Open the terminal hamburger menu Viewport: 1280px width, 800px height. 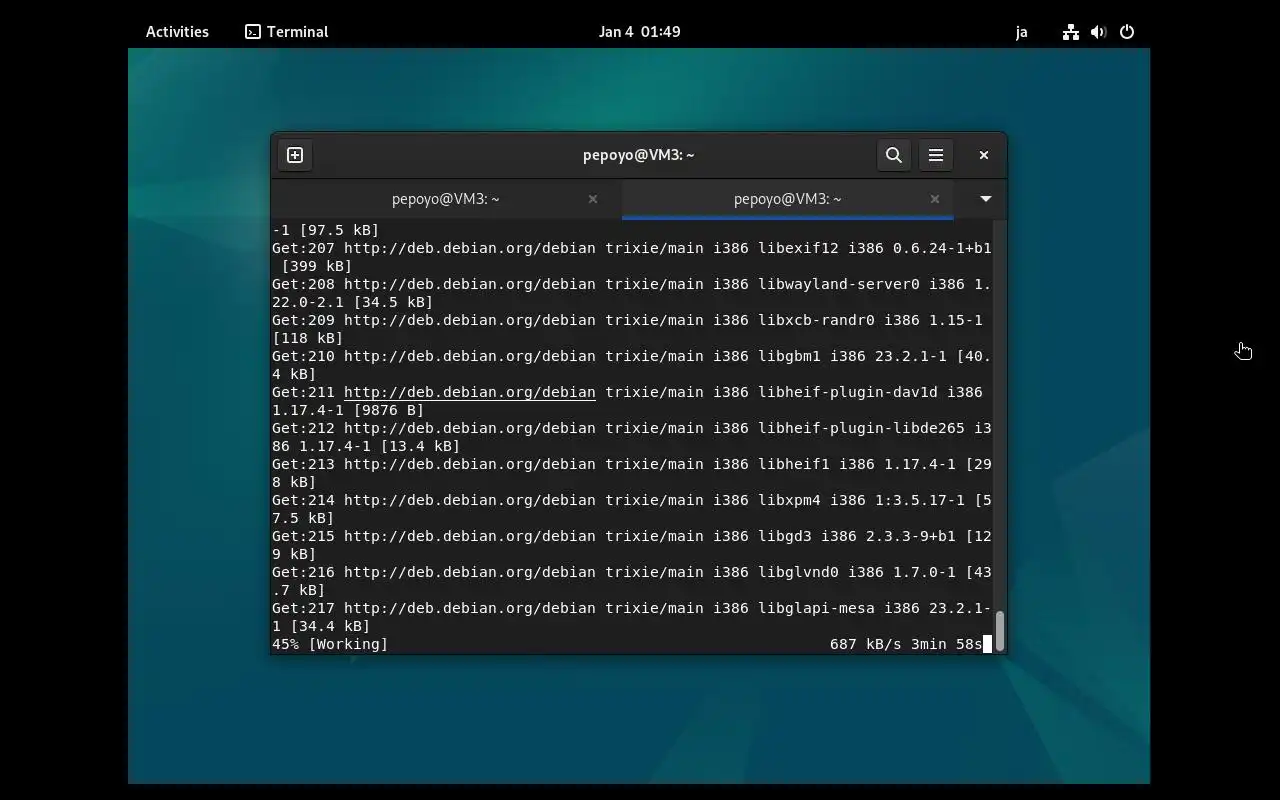coord(936,155)
